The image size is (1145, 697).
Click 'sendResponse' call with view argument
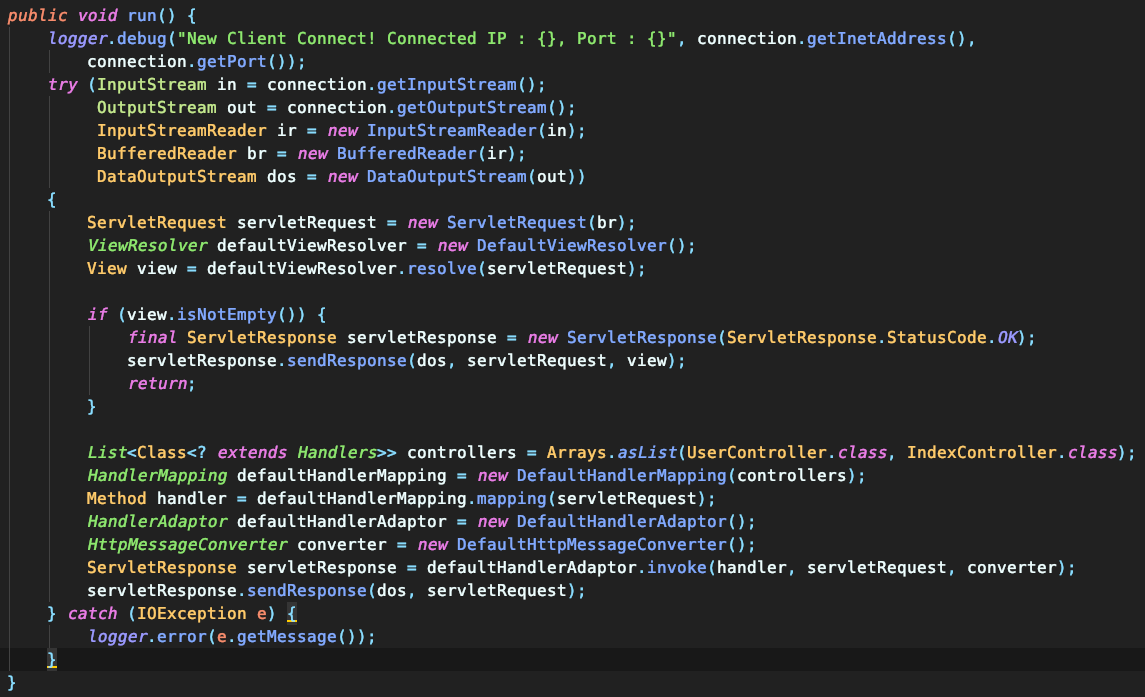pyautogui.click(x=347, y=361)
